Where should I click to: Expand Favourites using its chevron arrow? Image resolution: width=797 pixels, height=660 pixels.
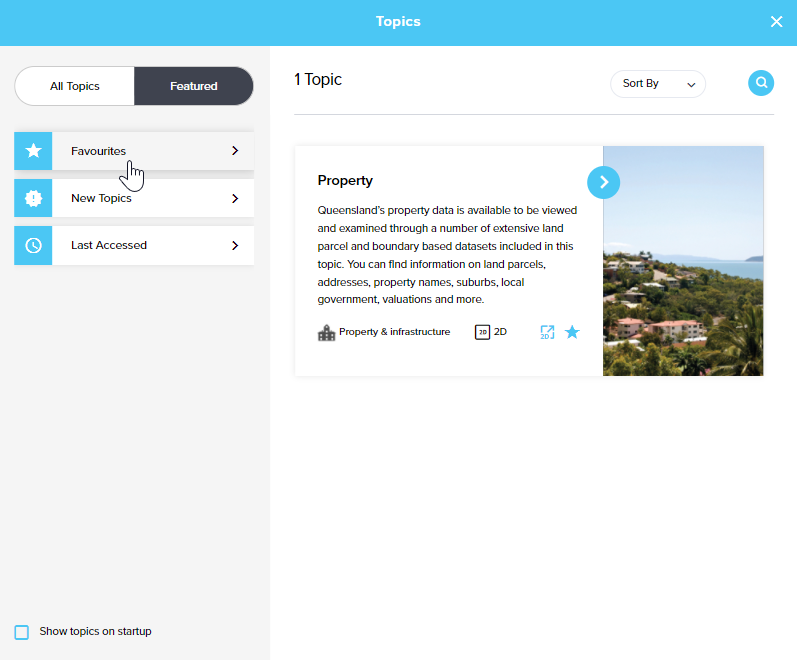(235, 151)
